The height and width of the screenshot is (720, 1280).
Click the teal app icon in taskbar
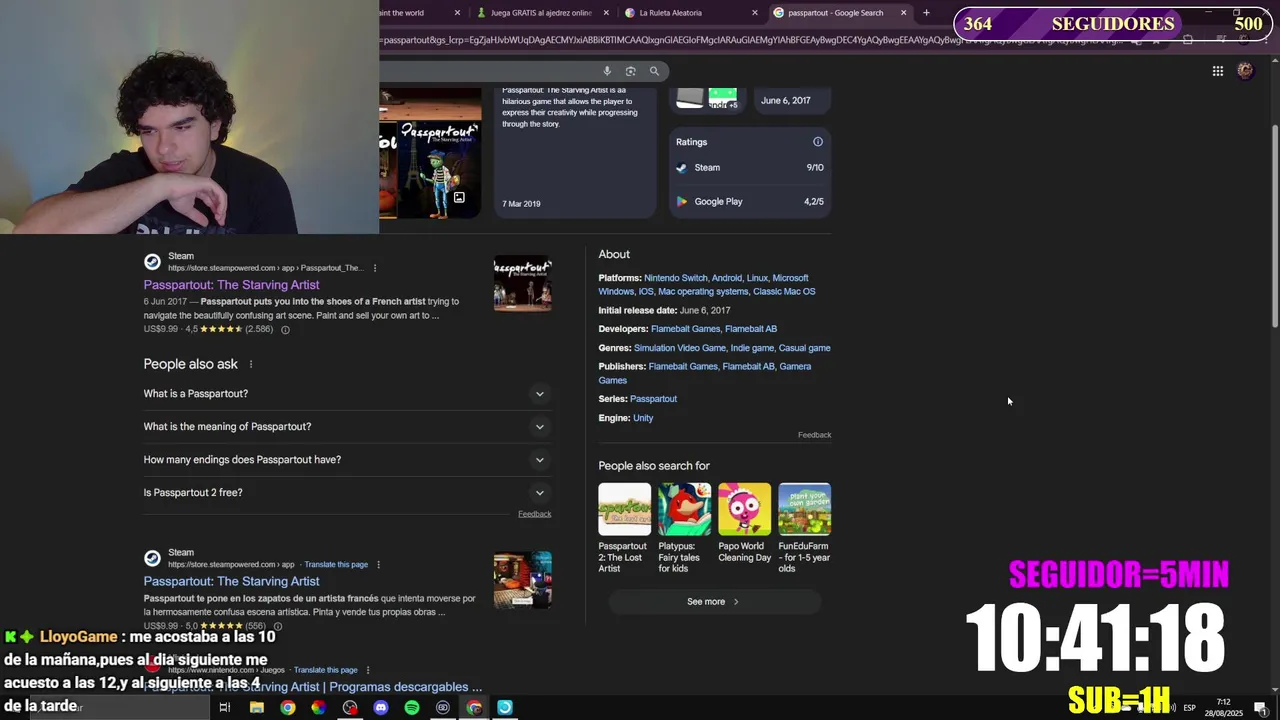click(x=505, y=708)
